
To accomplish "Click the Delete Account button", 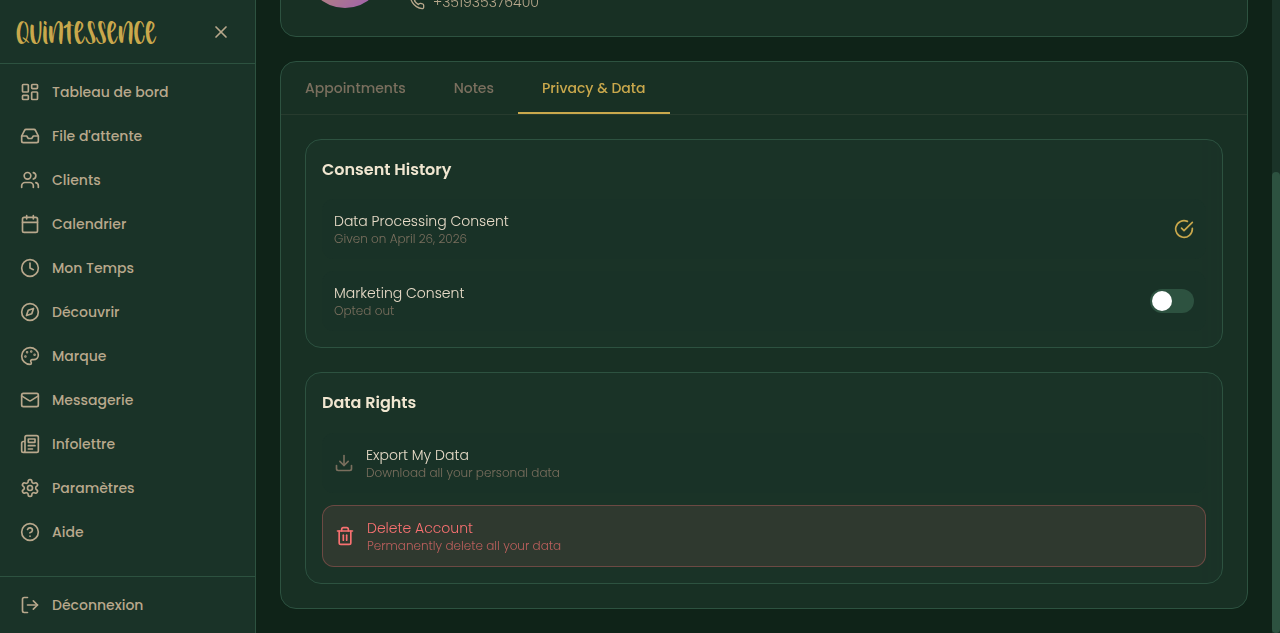I will [764, 536].
